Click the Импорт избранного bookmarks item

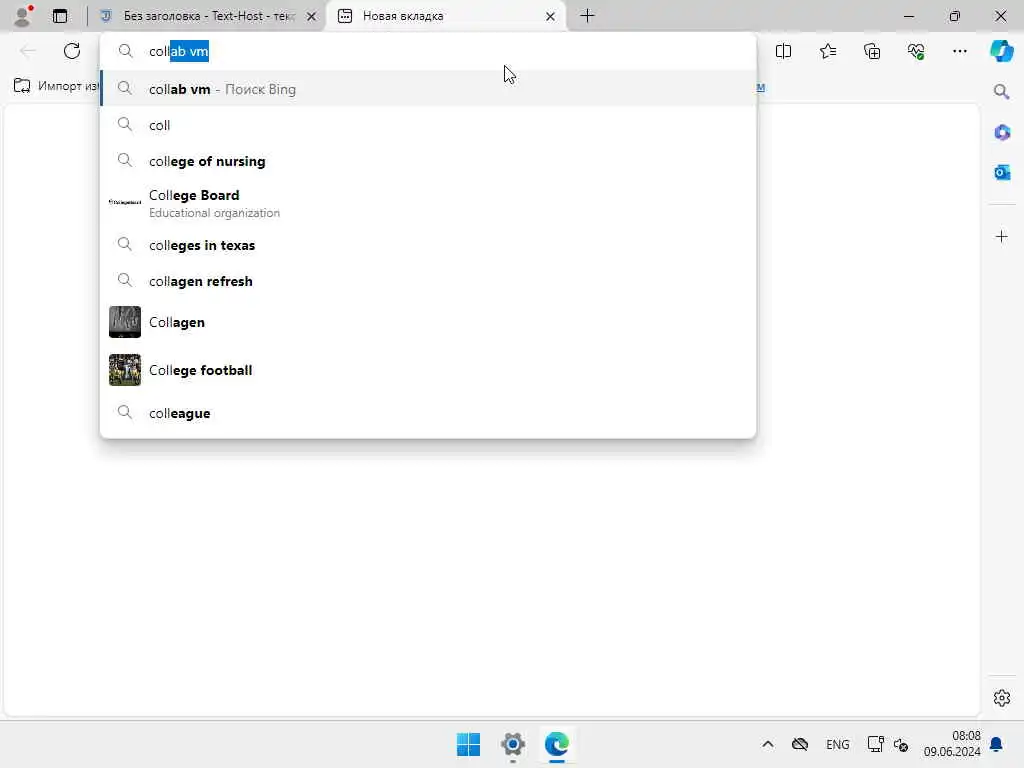pyautogui.click(x=57, y=86)
